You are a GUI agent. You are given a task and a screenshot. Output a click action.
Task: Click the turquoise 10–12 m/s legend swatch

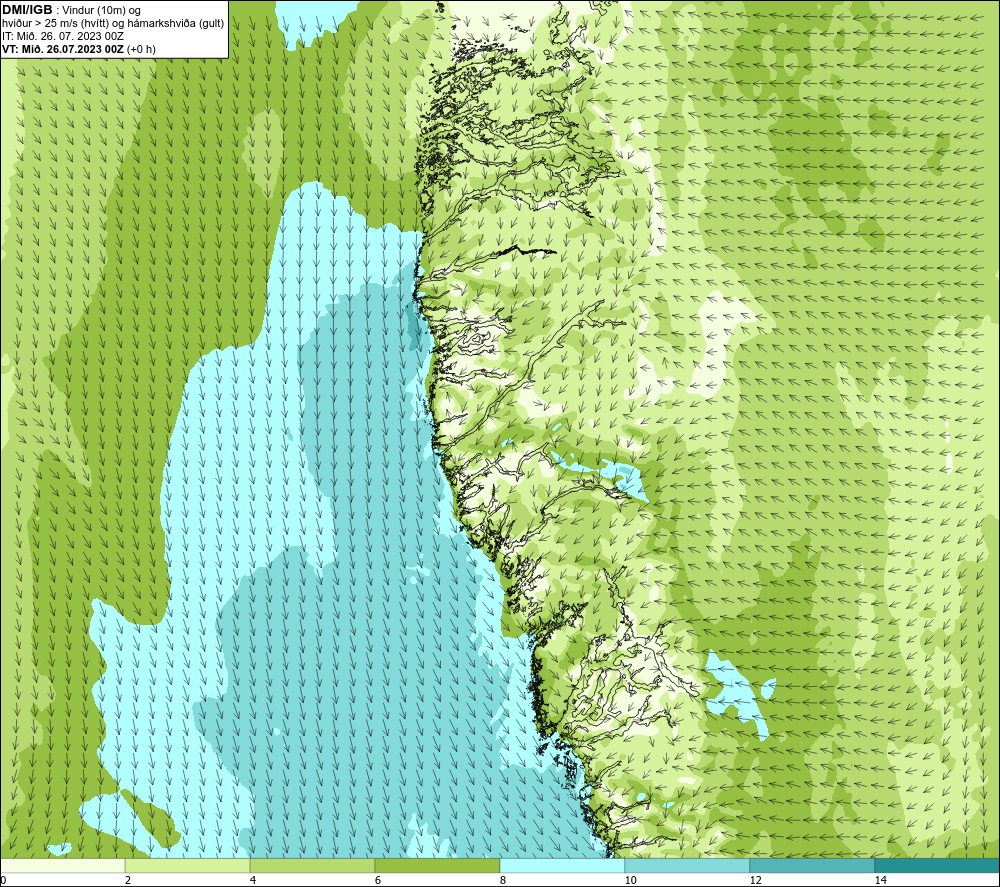(688, 866)
